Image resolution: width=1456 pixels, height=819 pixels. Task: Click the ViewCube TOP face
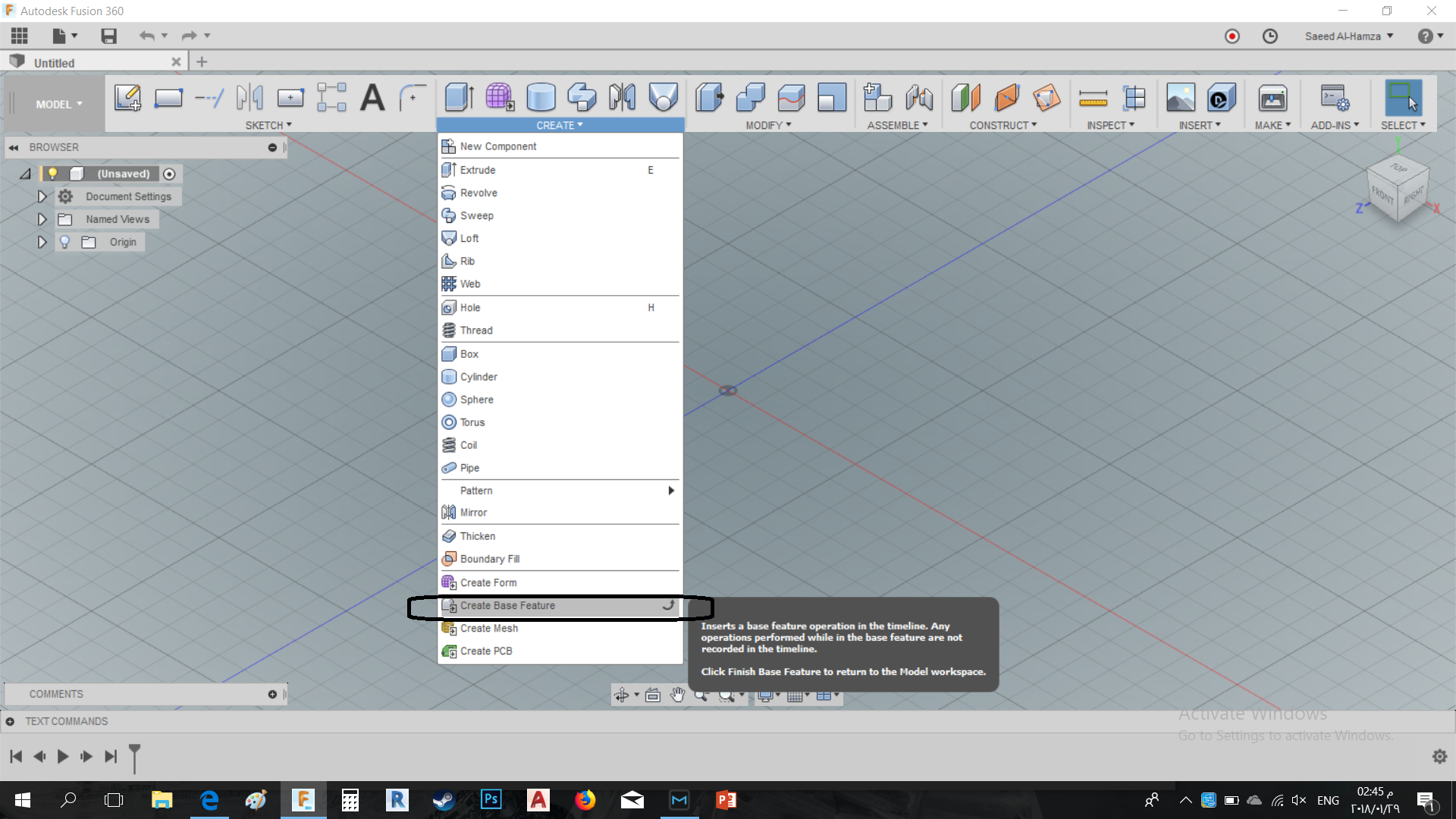1398,168
